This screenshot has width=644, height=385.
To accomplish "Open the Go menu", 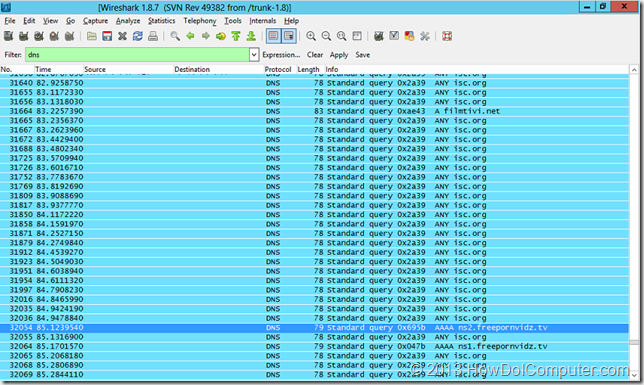I will tap(71, 21).
